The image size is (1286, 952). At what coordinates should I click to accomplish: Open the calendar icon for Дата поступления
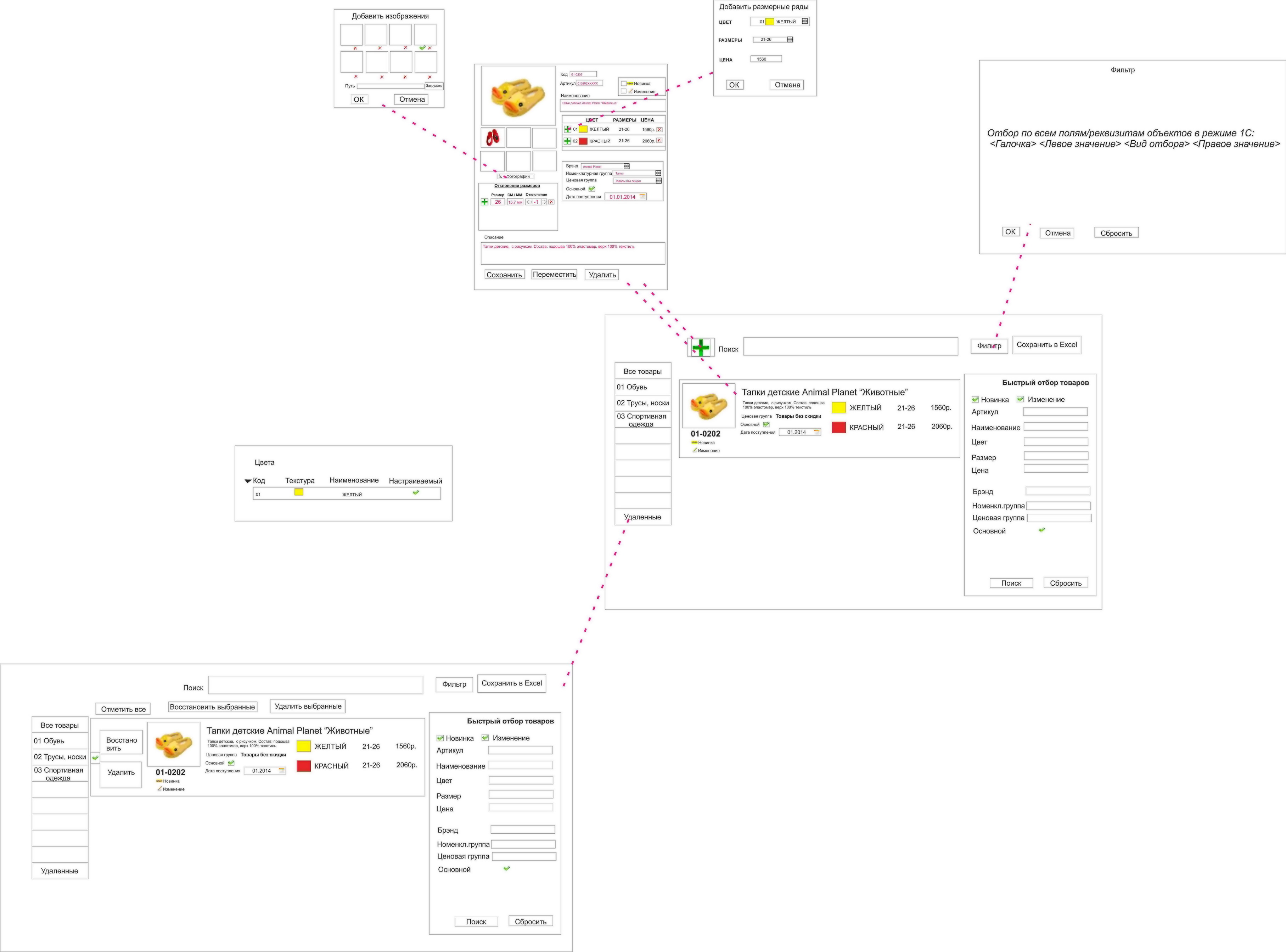(642, 197)
